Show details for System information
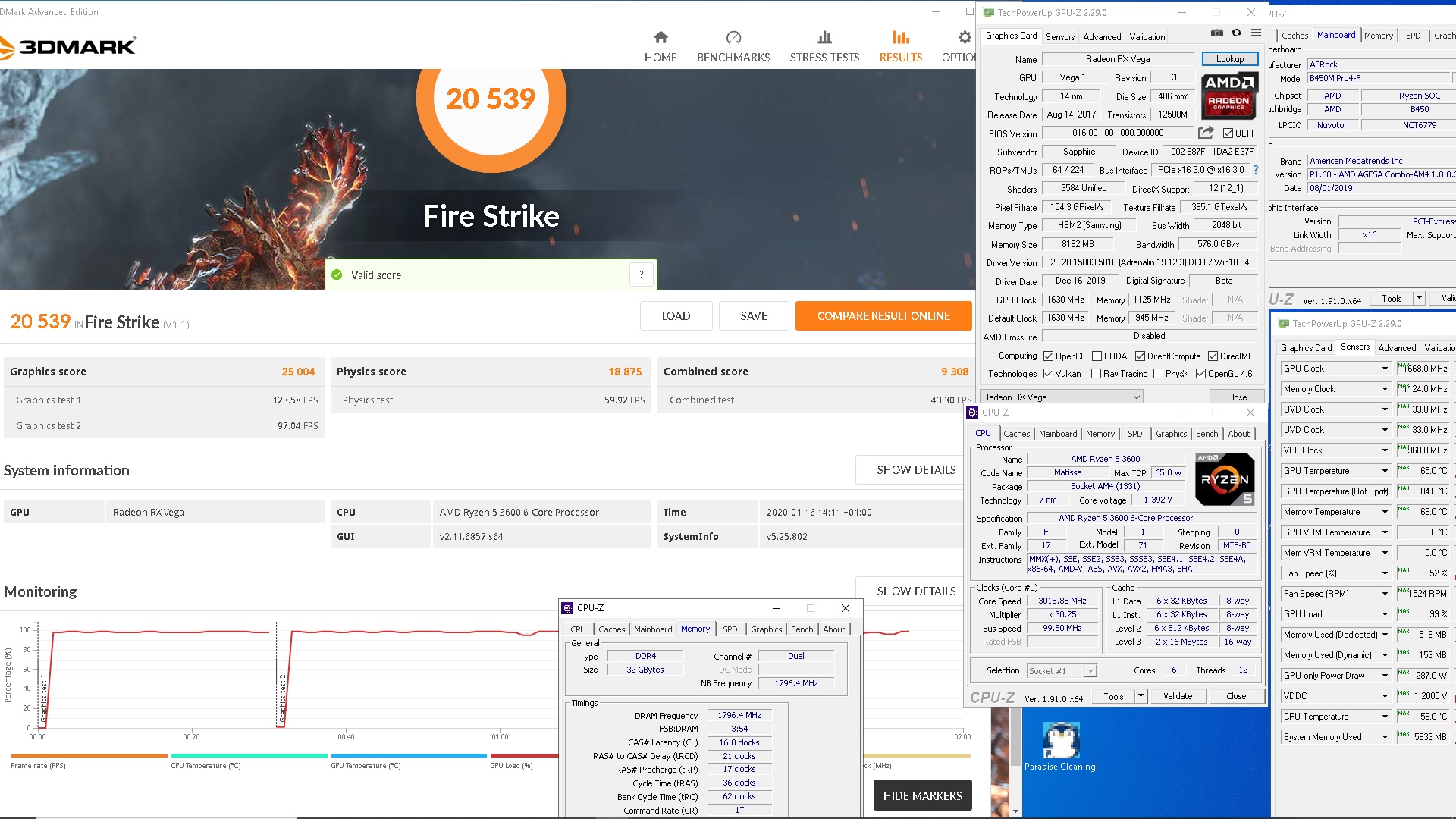 916,470
